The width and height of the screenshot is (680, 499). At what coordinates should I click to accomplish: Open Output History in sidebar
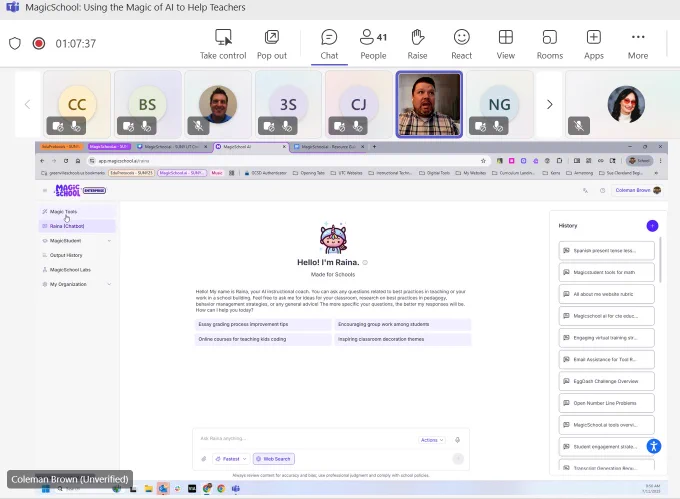coord(77,255)
